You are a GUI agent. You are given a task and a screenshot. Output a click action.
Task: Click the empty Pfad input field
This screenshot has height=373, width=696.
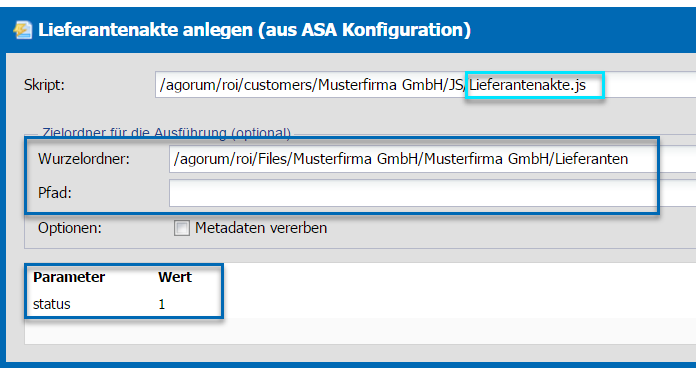tap(432, 193)
